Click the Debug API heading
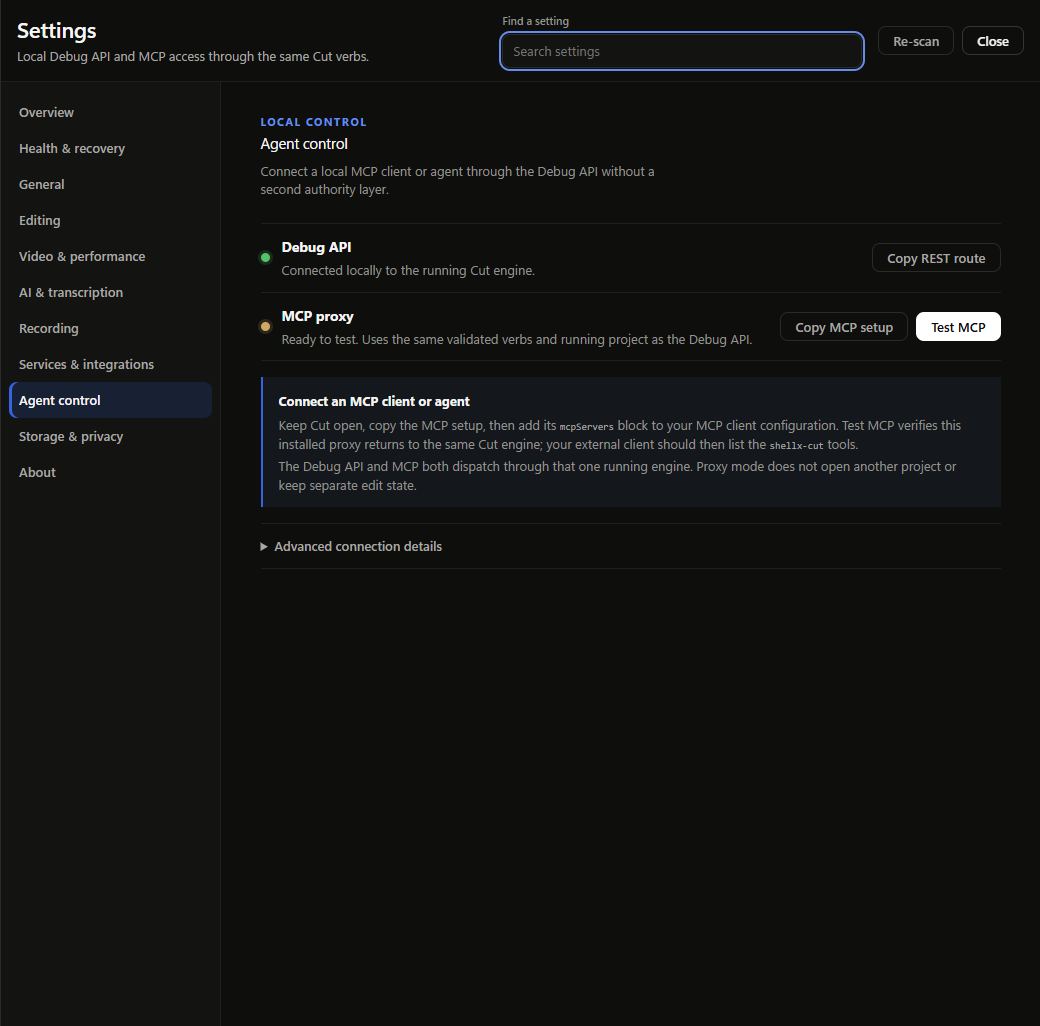The height and width of the screenshot is (1026, 1040). click(x=316, y=247)
